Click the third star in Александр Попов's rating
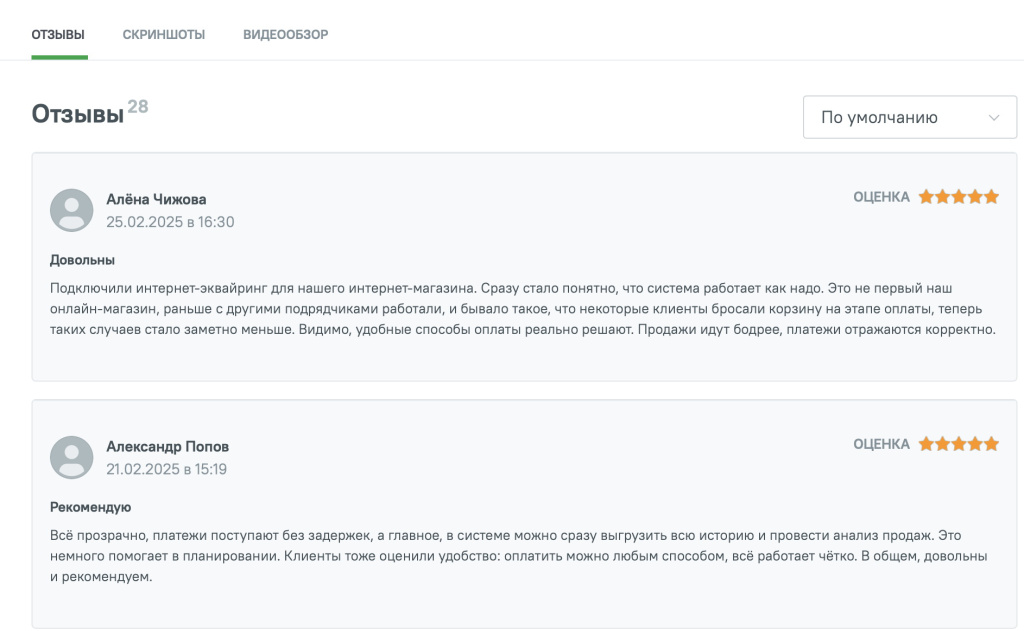The image size is (1024, 631). click(x=959, y=444)
